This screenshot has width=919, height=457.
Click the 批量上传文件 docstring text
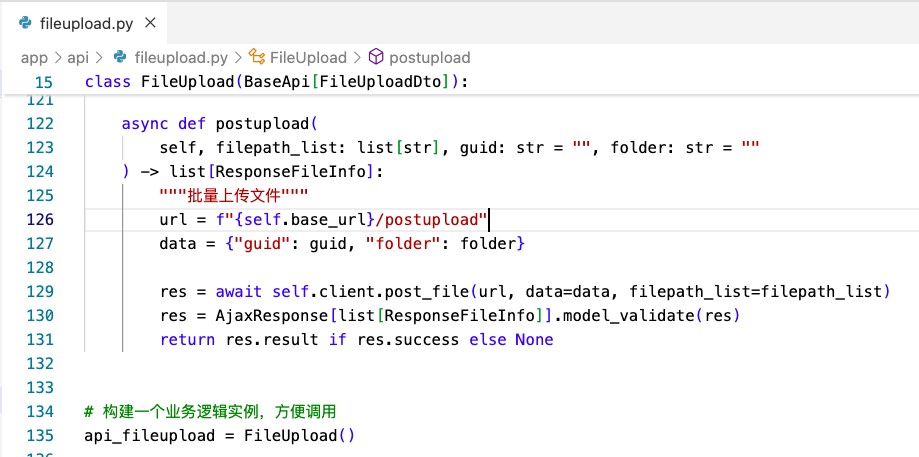234,195
